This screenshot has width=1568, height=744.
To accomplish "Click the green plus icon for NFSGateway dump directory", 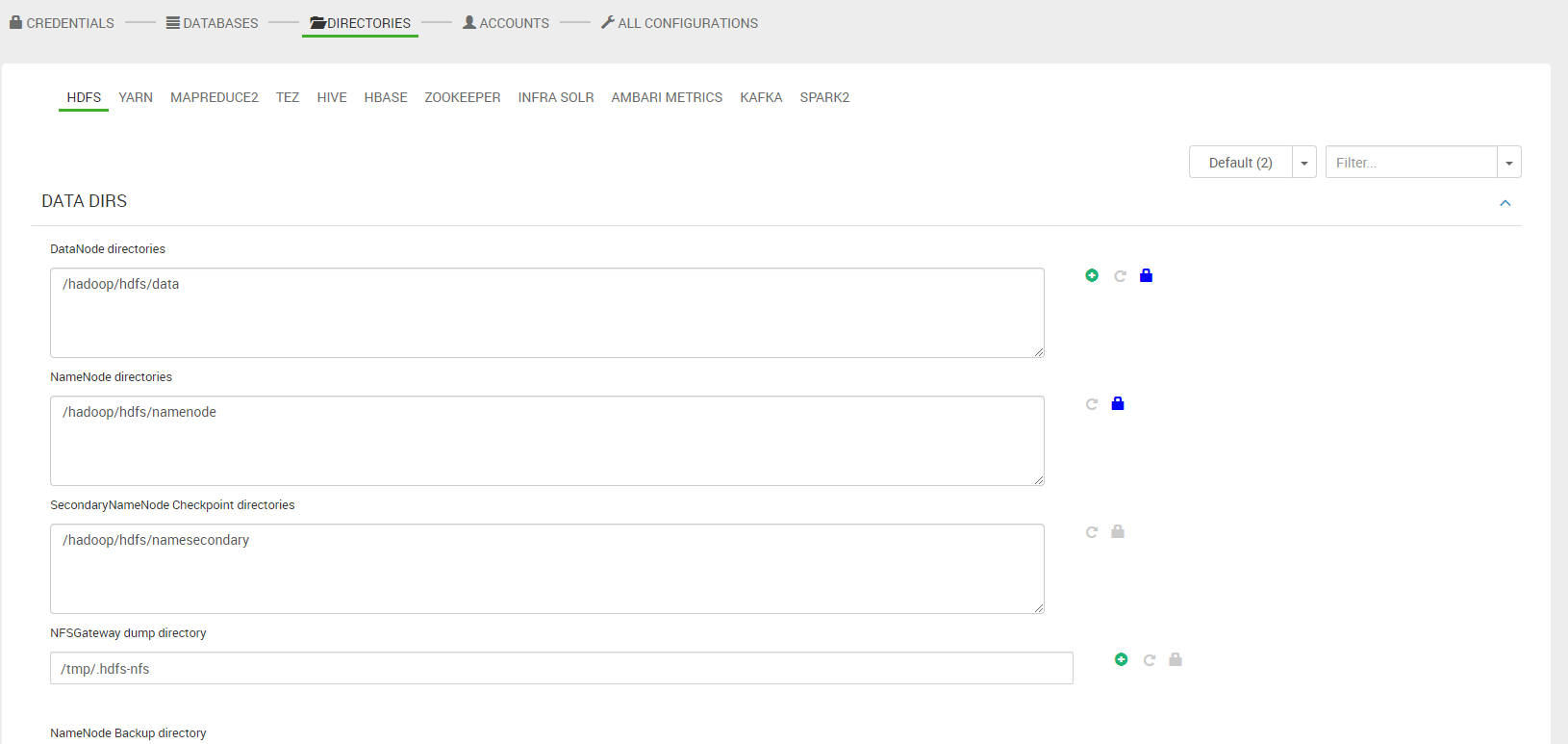I will click(x=1121, y=659).
